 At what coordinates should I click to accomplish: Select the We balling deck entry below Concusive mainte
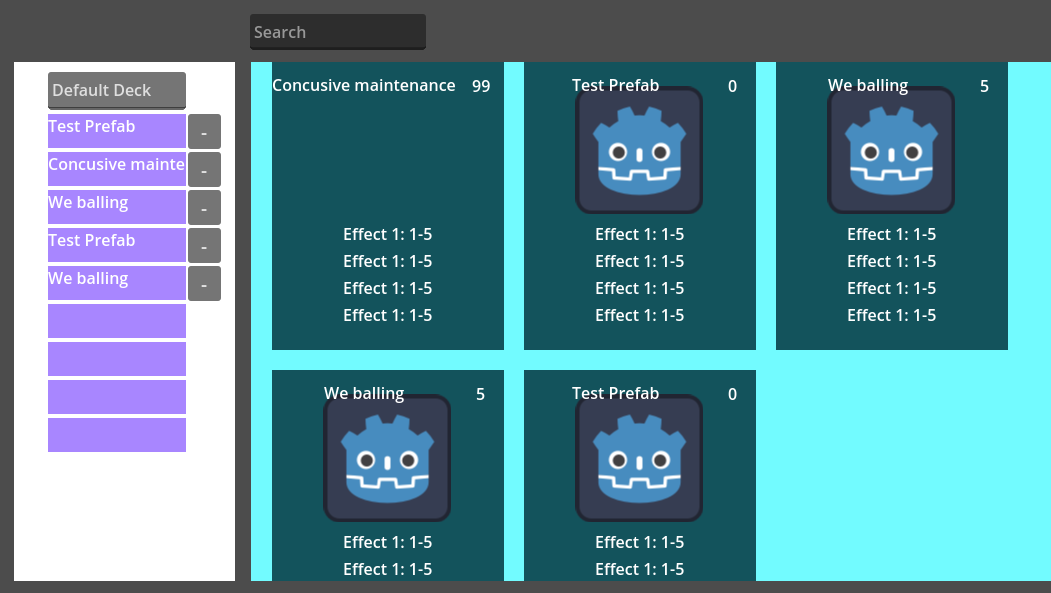tap(117, 207)
